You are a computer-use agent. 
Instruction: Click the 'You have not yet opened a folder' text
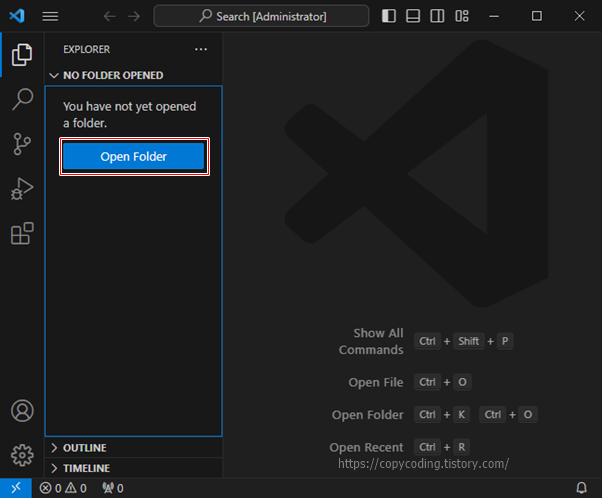(129, 114)
